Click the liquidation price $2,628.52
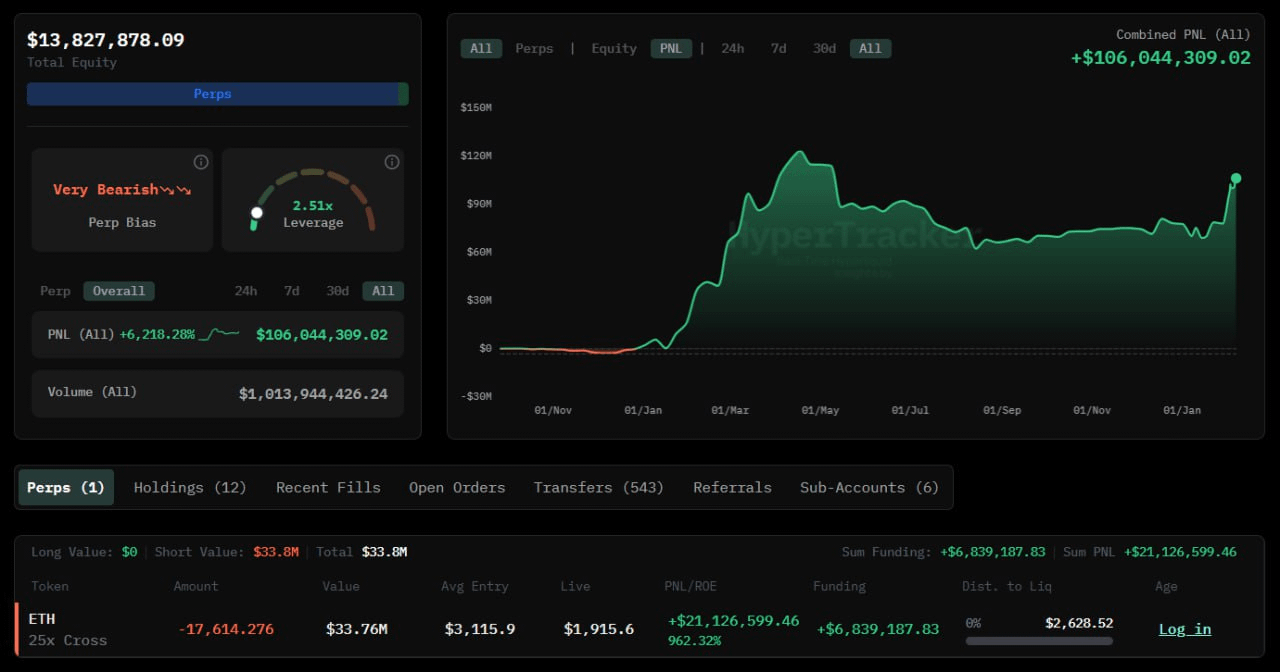This screenshot has height=672, width=1280. click(1079, 623)
